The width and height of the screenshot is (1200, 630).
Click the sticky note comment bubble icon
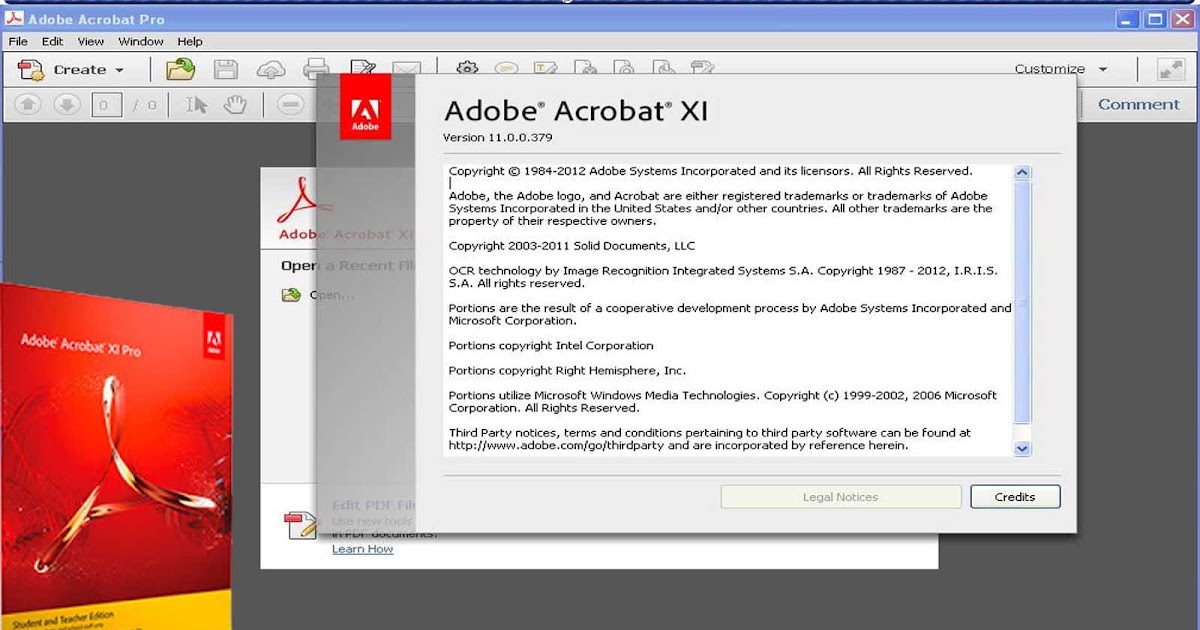point(507,68)
